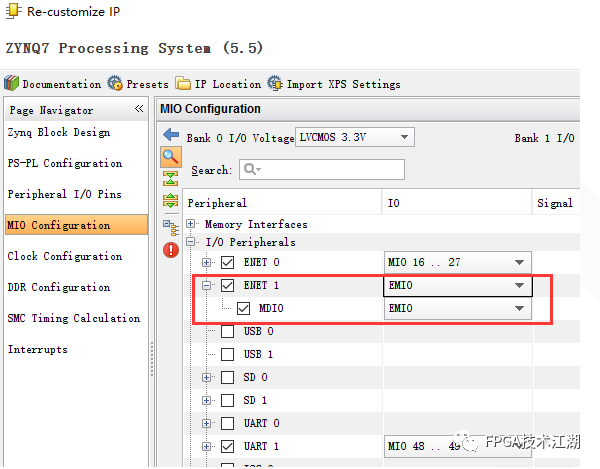Go to Zynq Block Design page

tap(59, 132)
